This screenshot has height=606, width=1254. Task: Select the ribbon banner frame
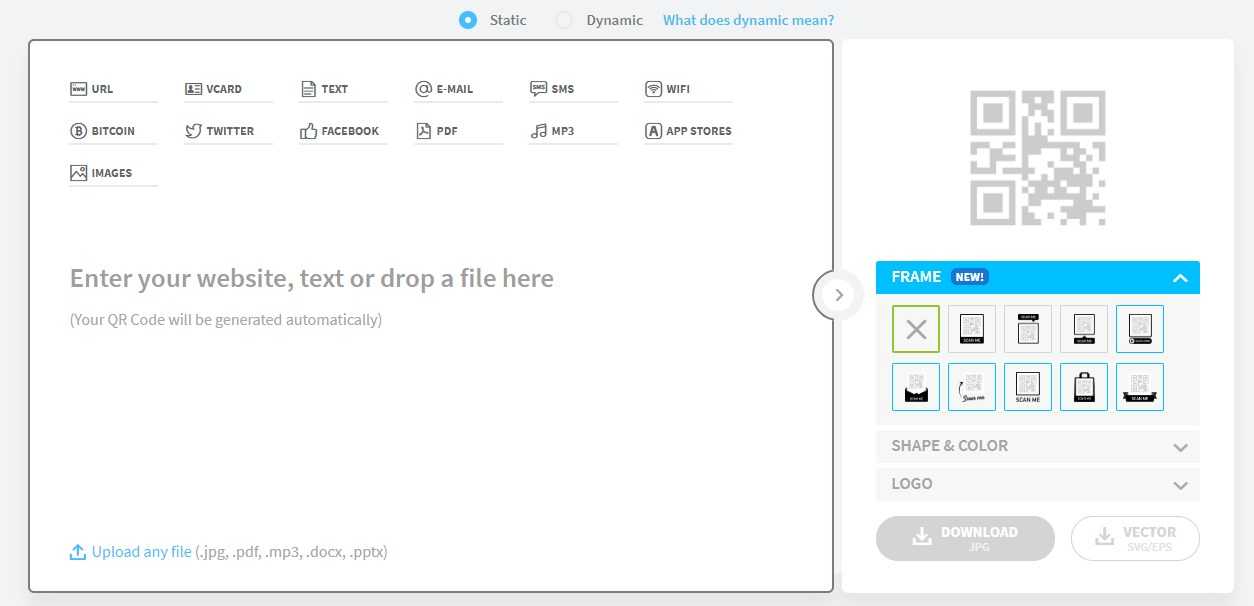1139,387
